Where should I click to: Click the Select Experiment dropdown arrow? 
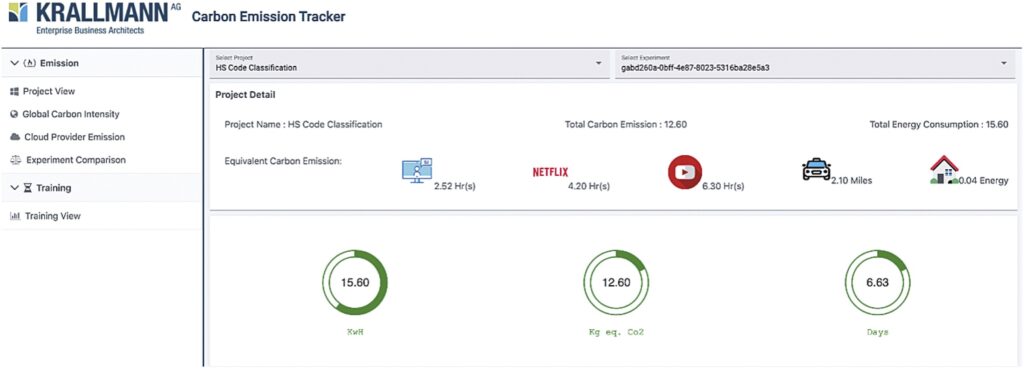click(1004, 63)
